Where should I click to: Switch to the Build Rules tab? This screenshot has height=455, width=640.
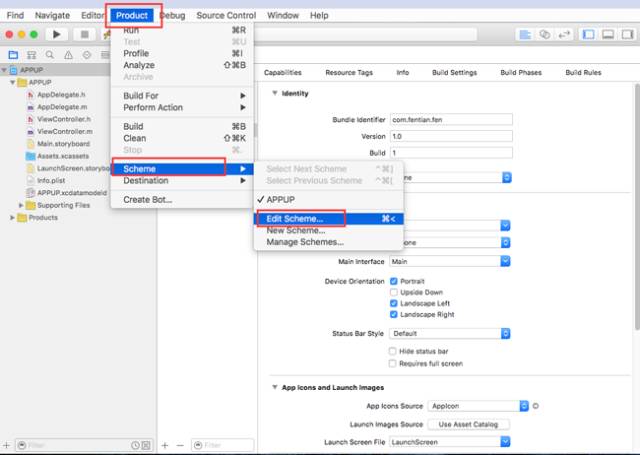pos(583,73)
